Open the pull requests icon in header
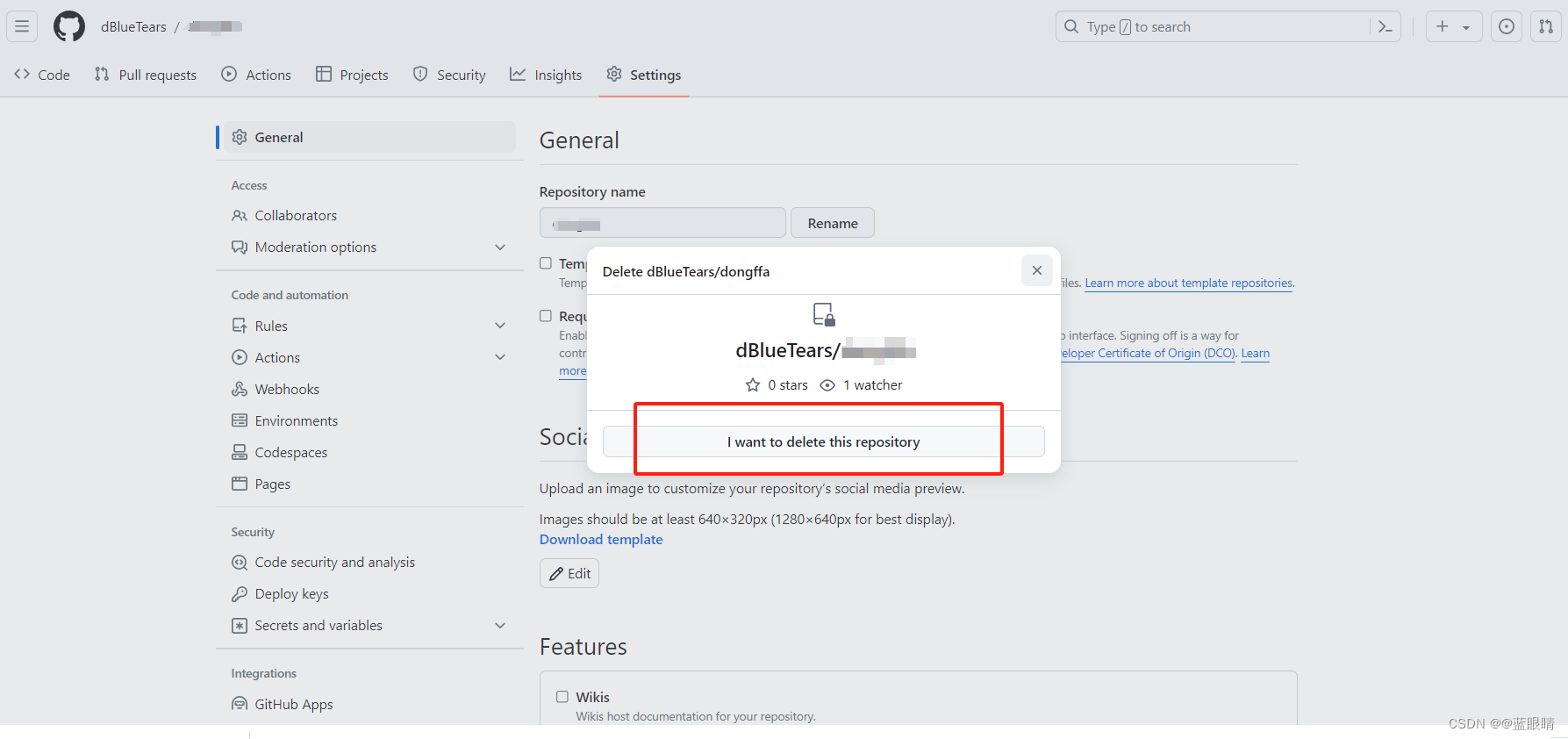The image size is (1568, 739). point(1546,26)
